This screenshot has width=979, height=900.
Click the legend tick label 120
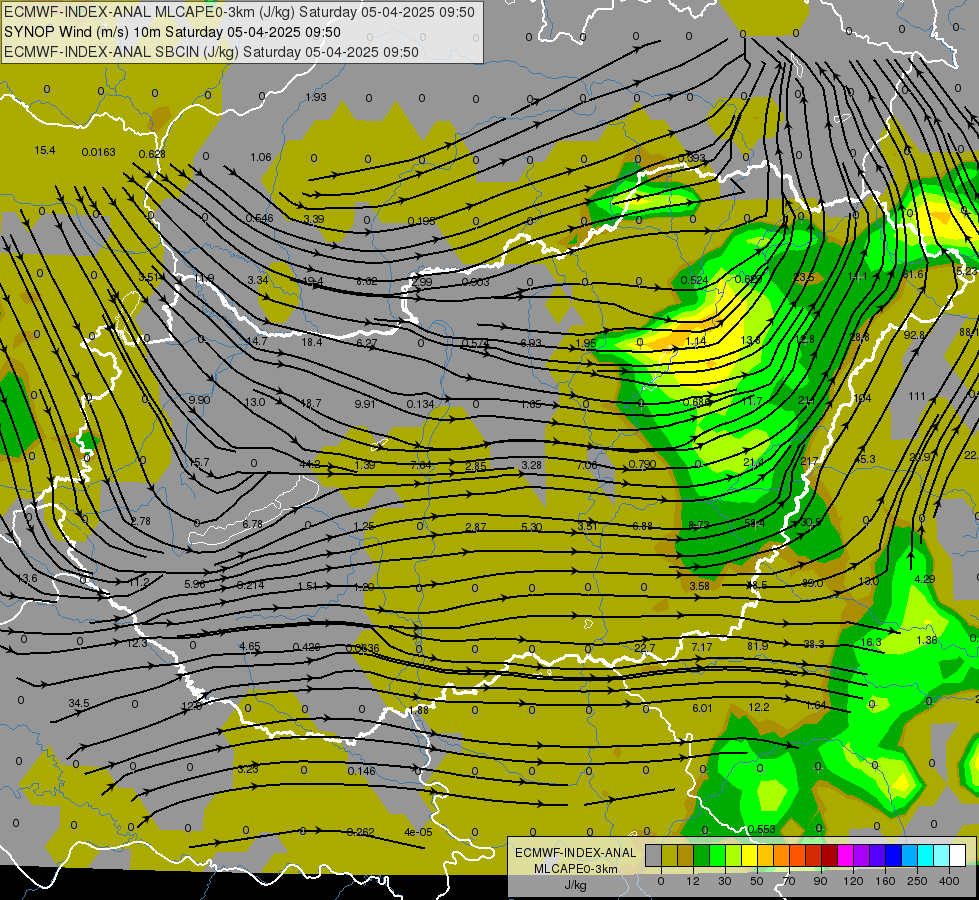pyautogui.click(x=853, y=881)
